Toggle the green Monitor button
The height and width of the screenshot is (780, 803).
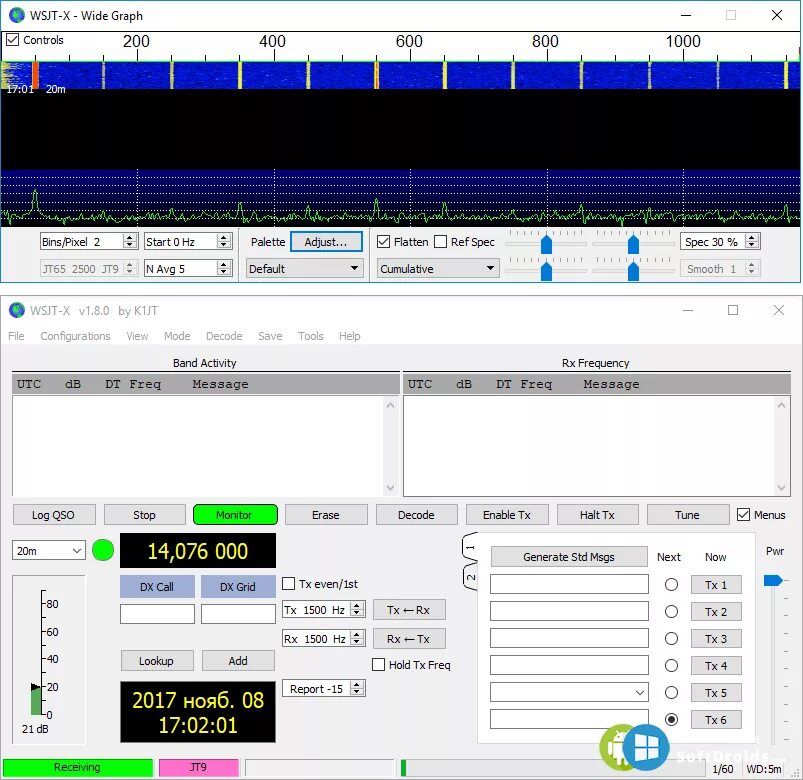[235, 515]
